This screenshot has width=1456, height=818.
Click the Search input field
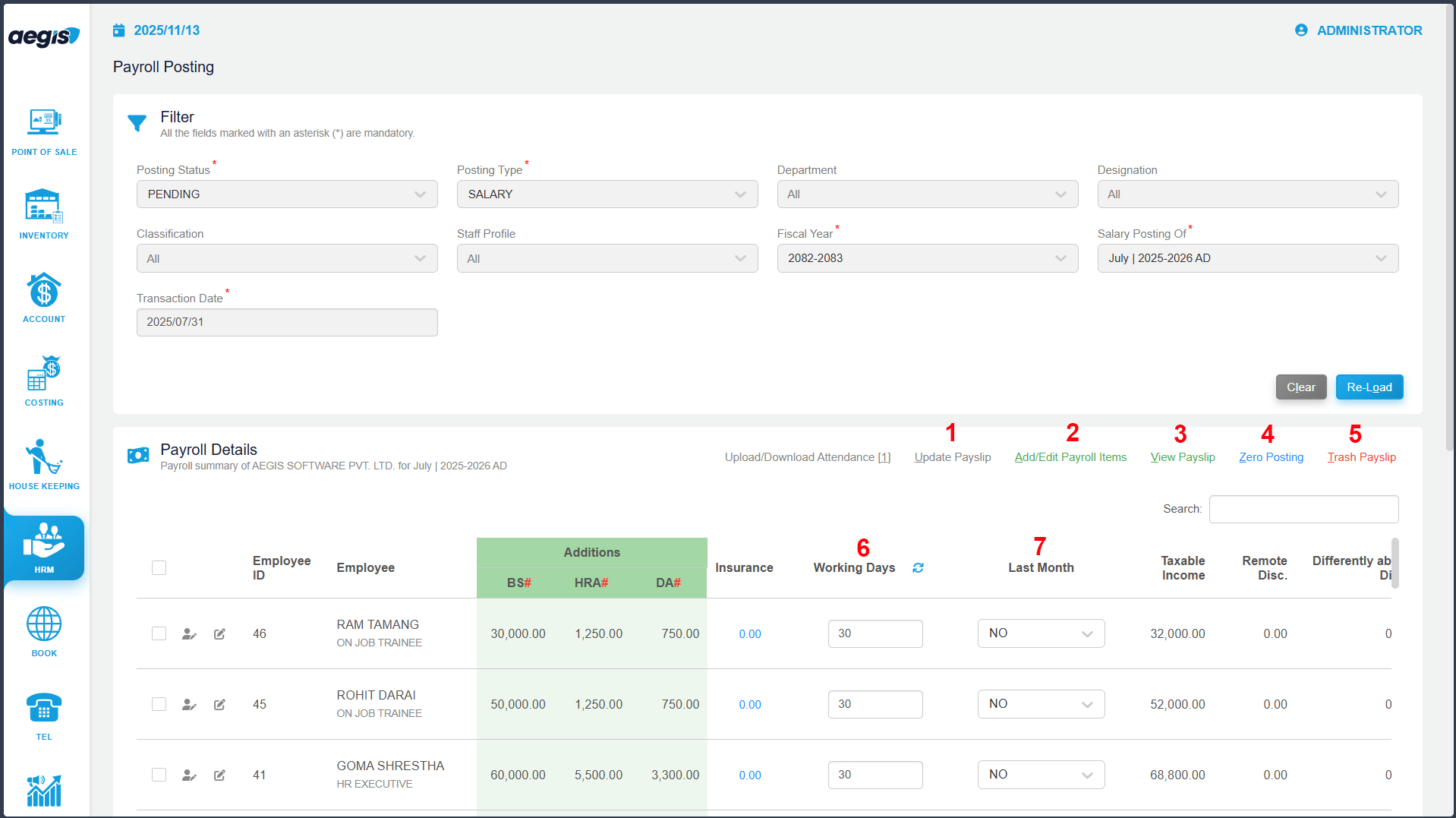click(1303, 509)
